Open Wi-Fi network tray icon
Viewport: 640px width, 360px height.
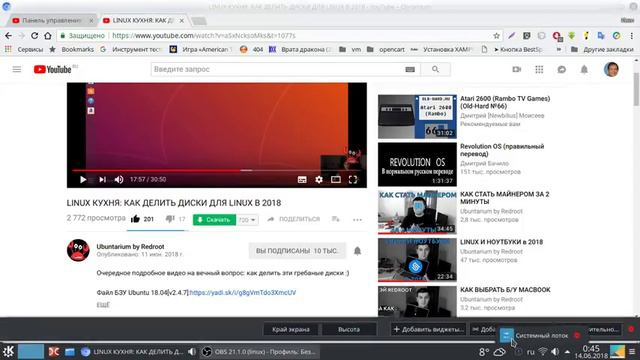(x=542, y=351)
